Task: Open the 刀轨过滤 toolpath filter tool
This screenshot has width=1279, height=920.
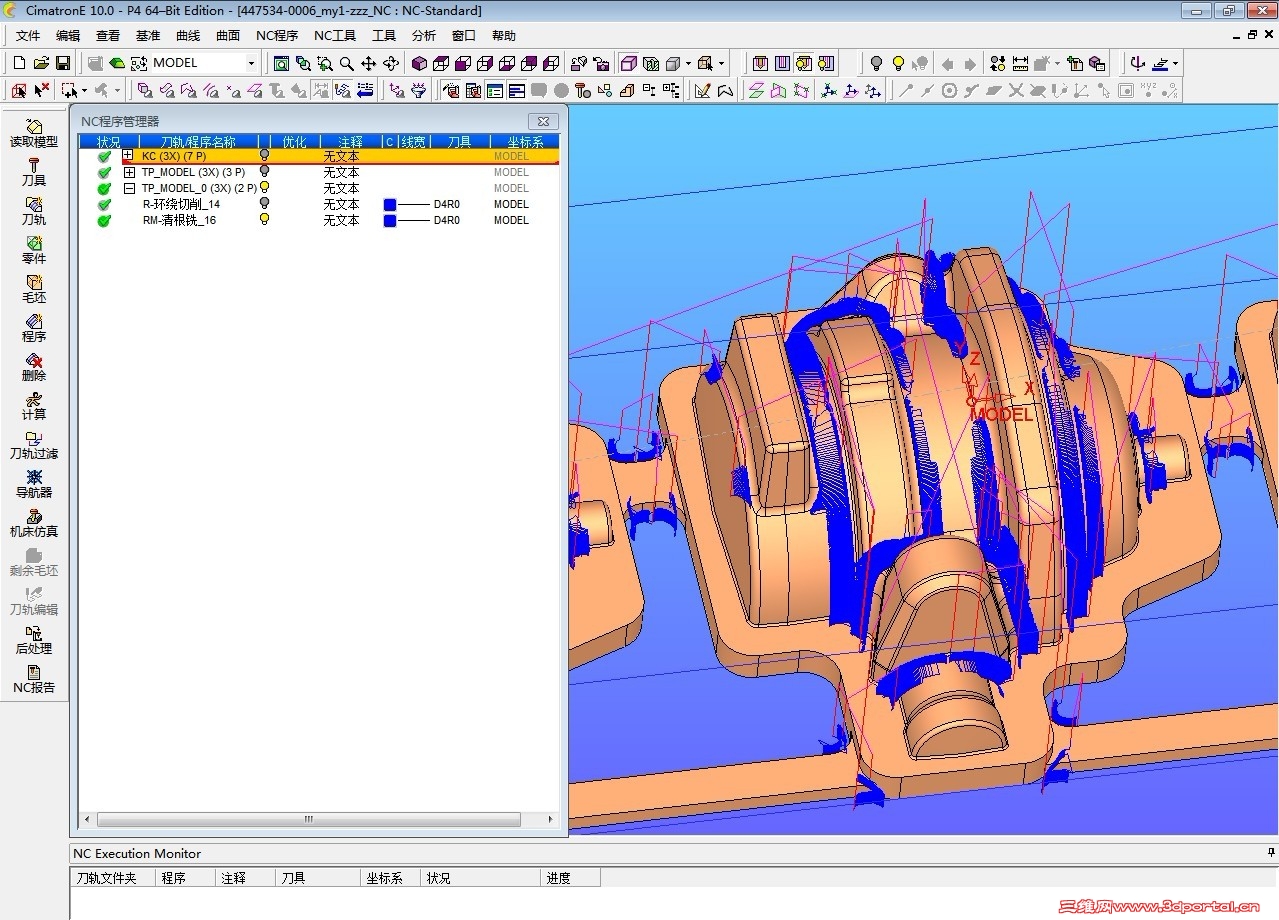Action: pyautogui.click(x=34, y=444)
